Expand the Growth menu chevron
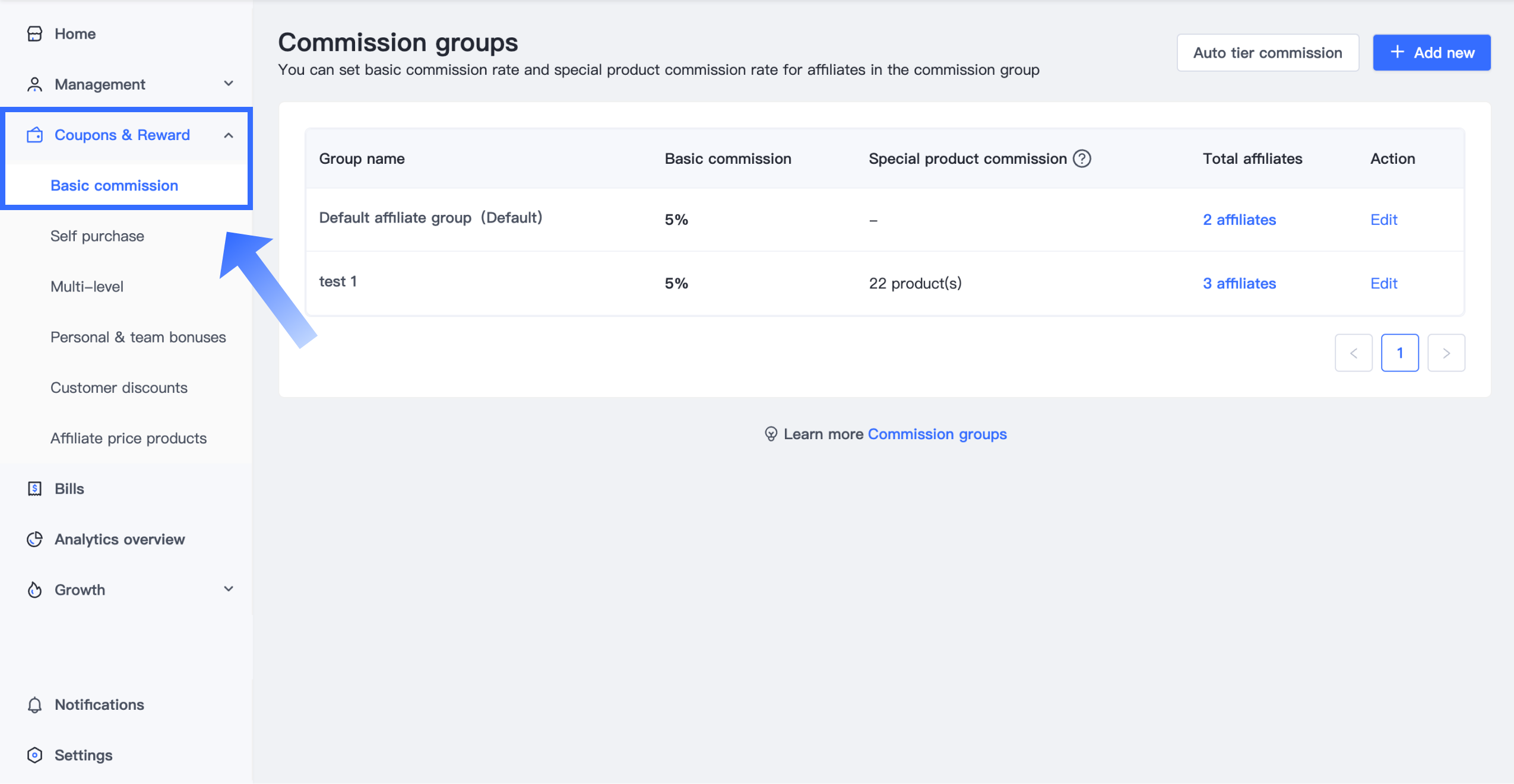Viewport: 1514px width, 784px height. click(229, 589)
